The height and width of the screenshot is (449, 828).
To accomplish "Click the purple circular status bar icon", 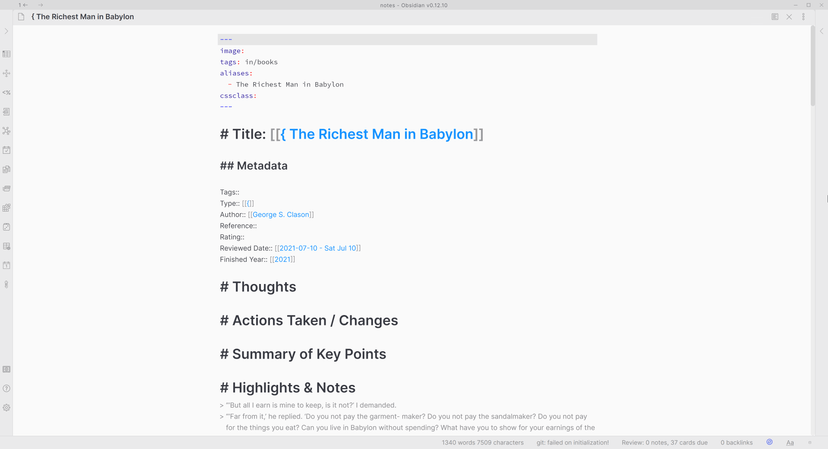I will [x=769, y=442].
